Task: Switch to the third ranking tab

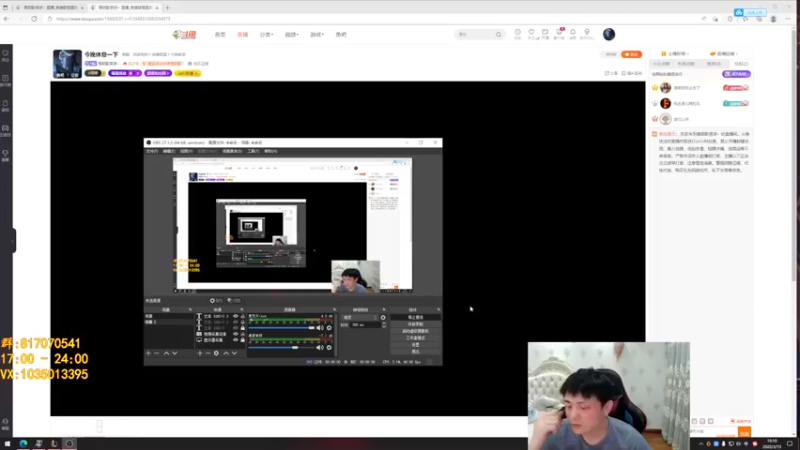Action: (714, 64)
